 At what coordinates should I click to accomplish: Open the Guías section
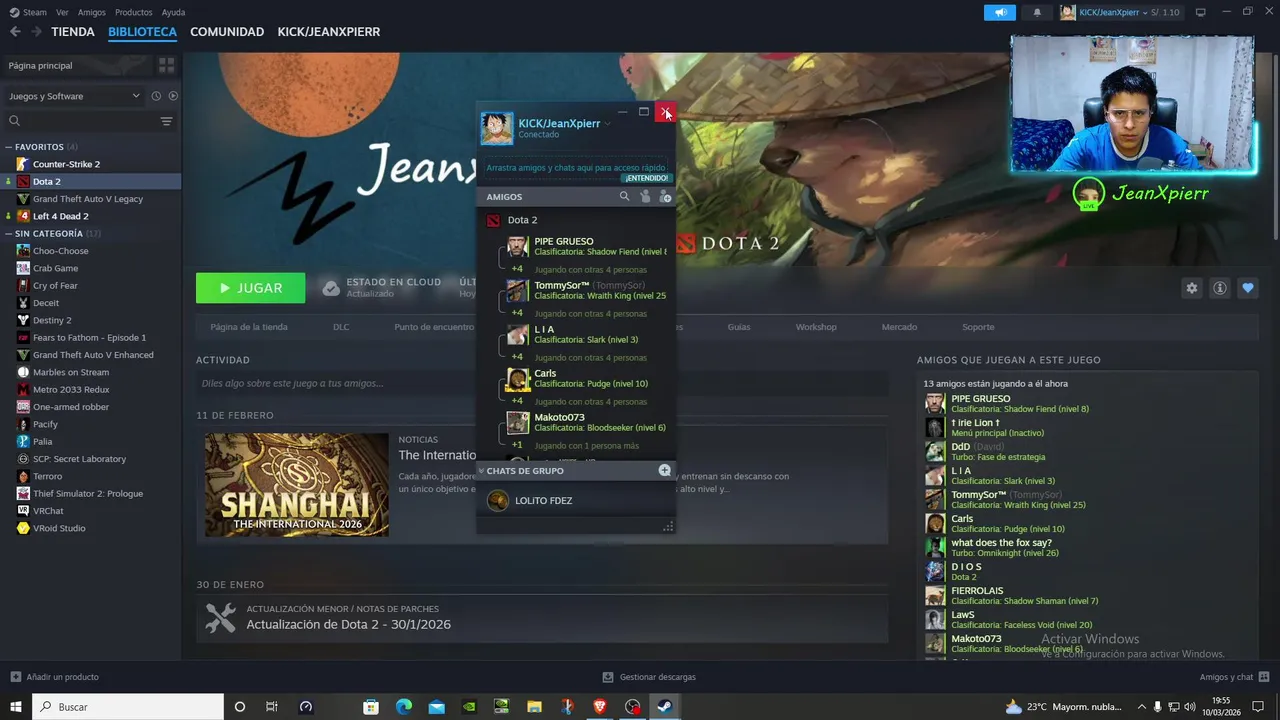pos(739,327)
